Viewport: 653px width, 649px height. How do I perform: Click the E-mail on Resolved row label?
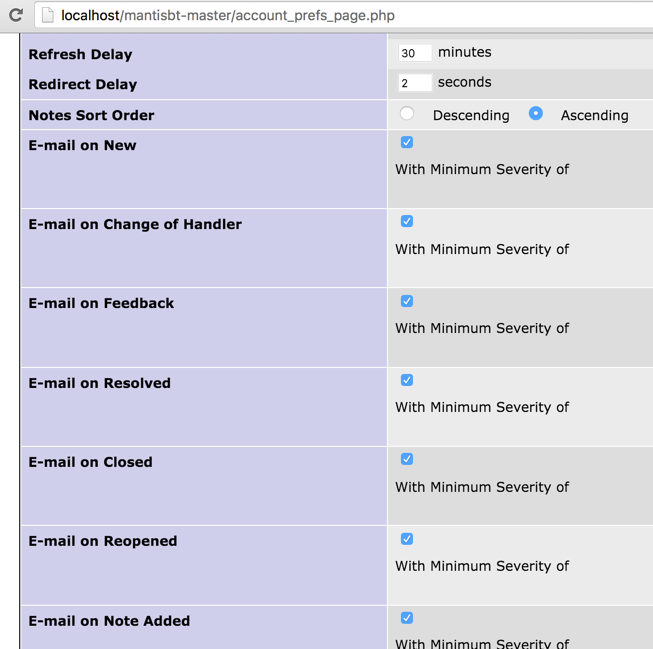point(99,383)
